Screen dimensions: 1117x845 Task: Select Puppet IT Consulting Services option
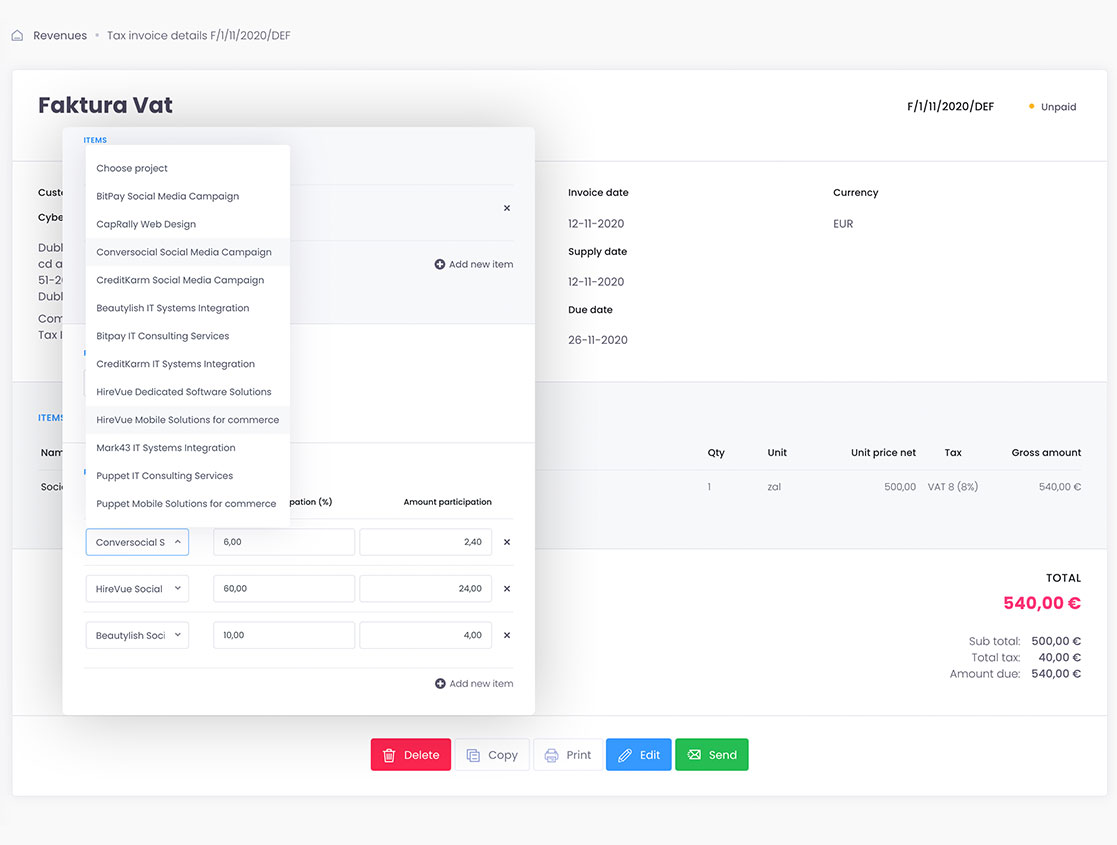coord(187,475)
